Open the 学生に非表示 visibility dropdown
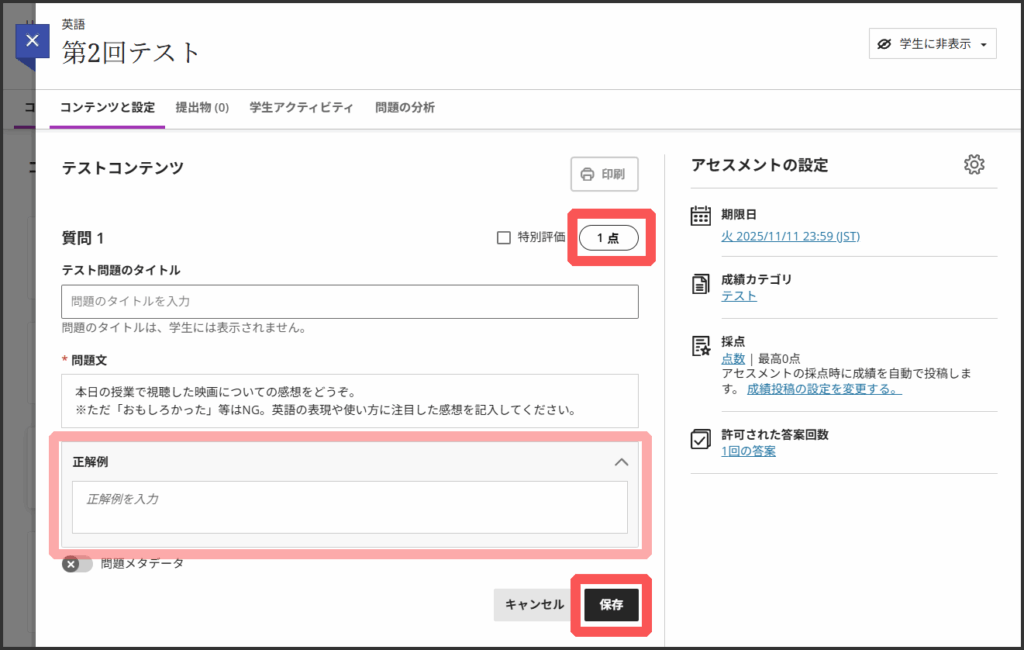1024x650 pixels. (x=932, y=44)
